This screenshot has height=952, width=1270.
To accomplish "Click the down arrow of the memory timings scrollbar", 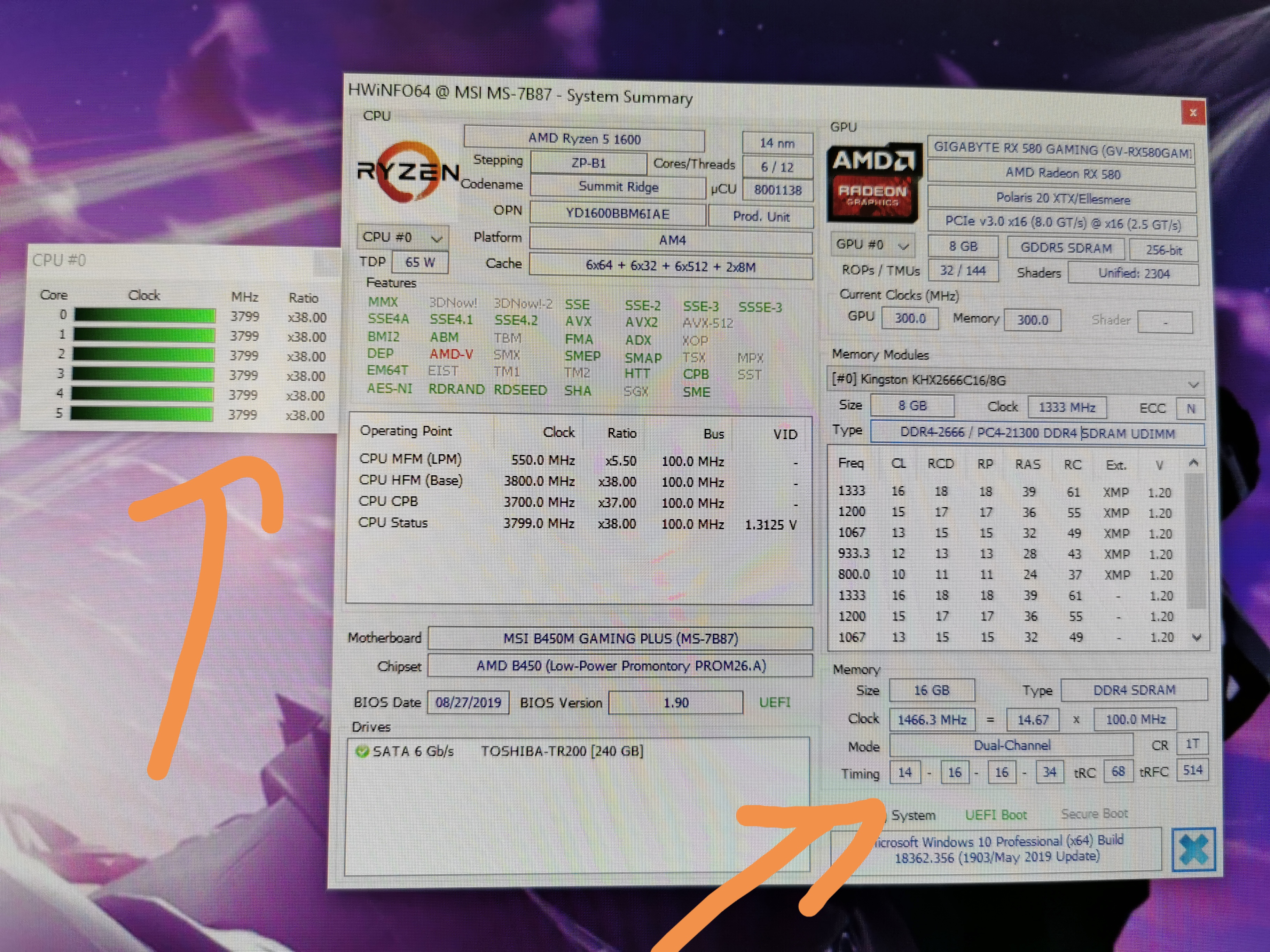I will (x=1197, y=637).
